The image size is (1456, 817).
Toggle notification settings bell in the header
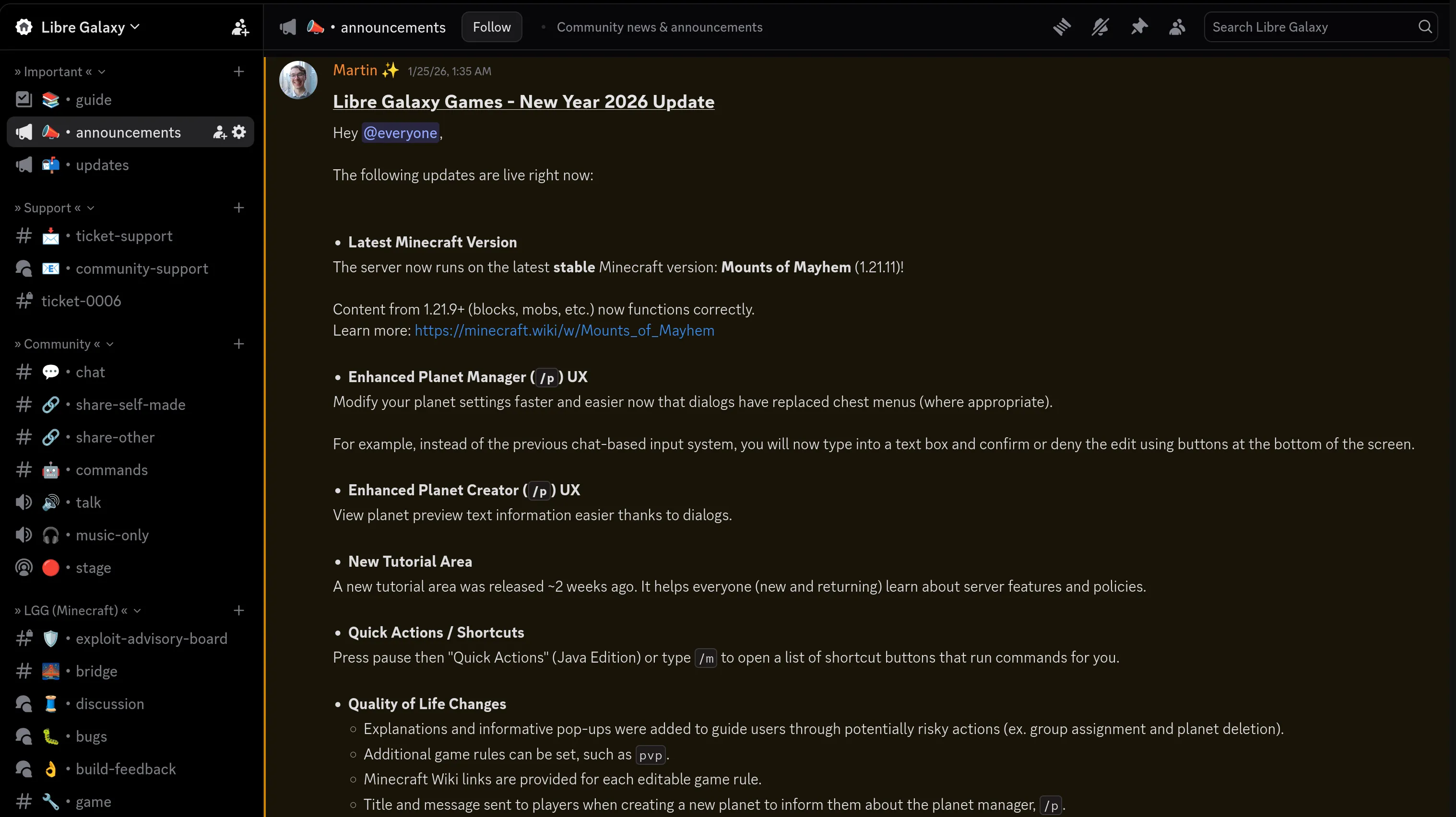point(1100,27)
